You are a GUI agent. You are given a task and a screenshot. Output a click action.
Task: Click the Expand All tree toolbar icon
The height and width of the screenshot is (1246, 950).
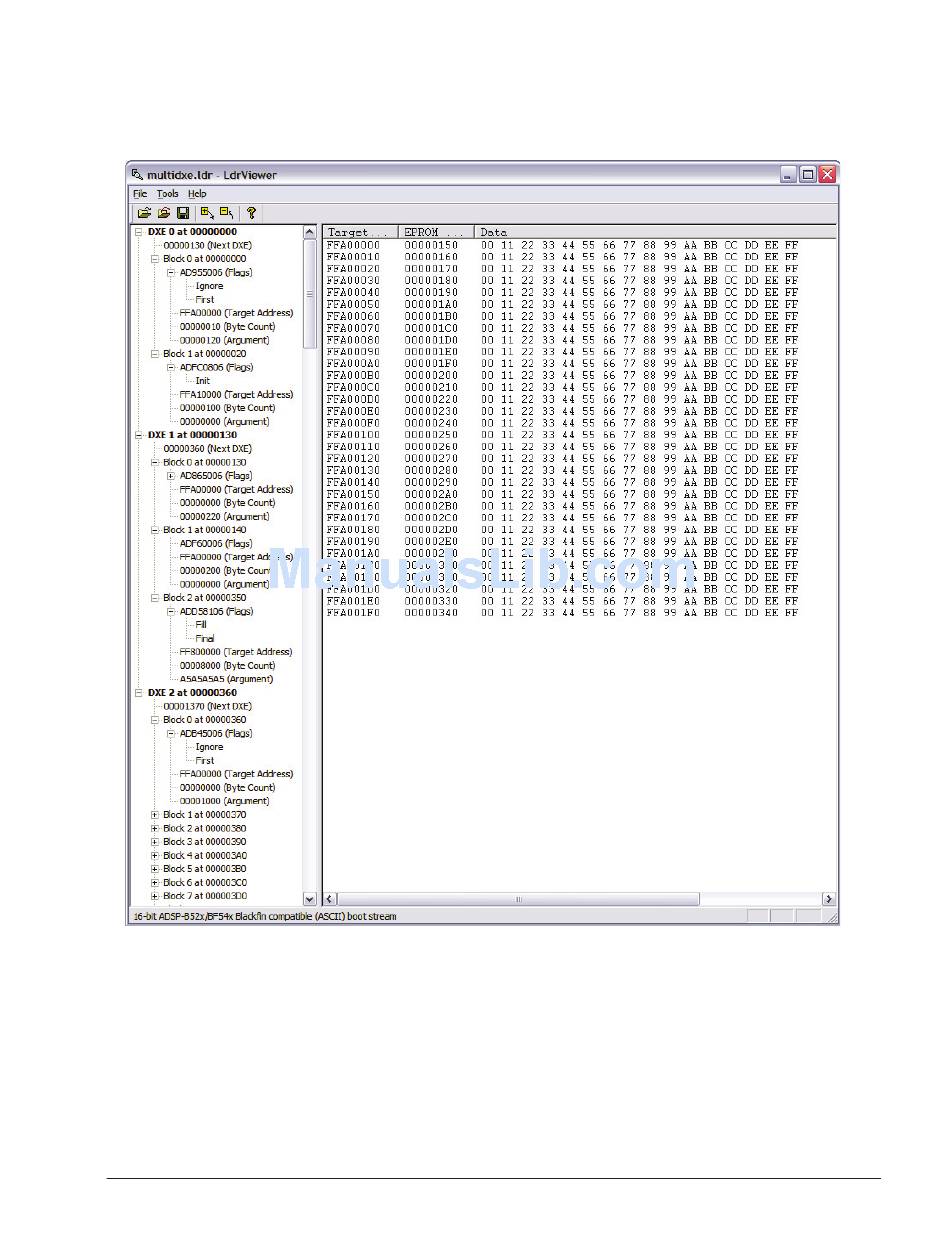pyautogui.click(x=207, y=212)
